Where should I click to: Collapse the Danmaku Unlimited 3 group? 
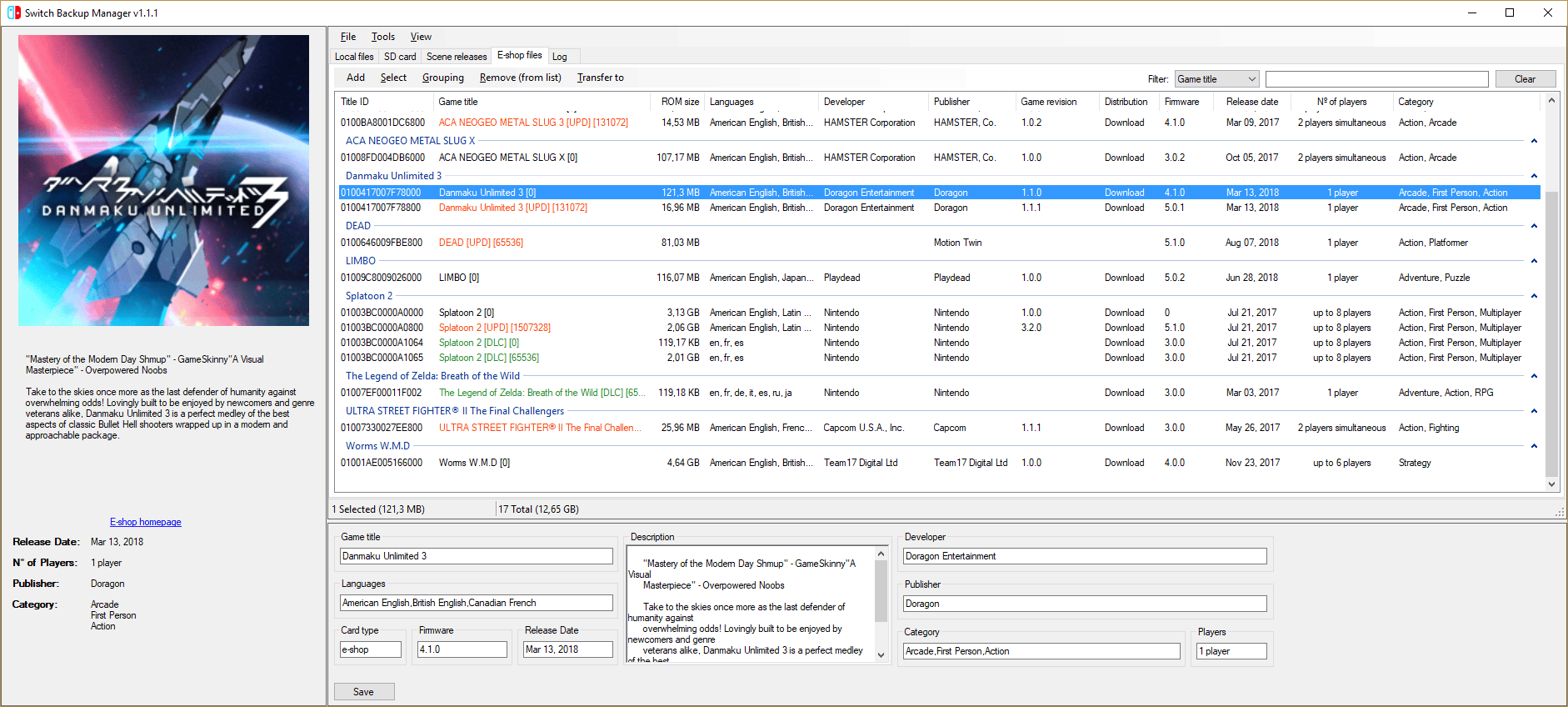(x=1533, y=176)
